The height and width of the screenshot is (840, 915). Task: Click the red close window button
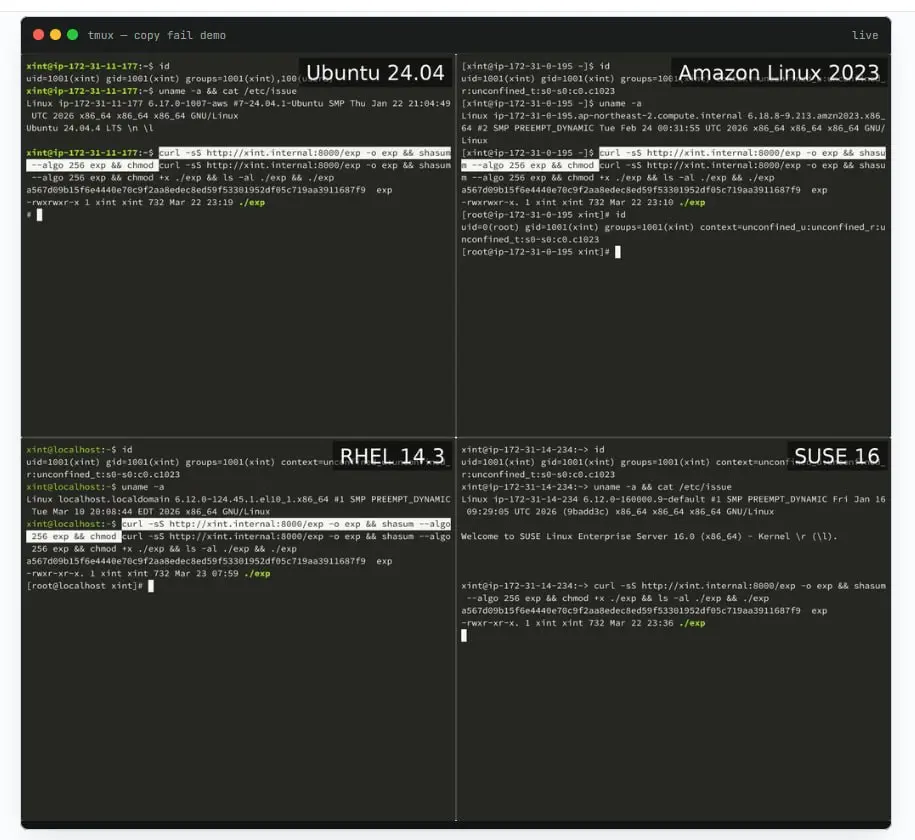39,35
